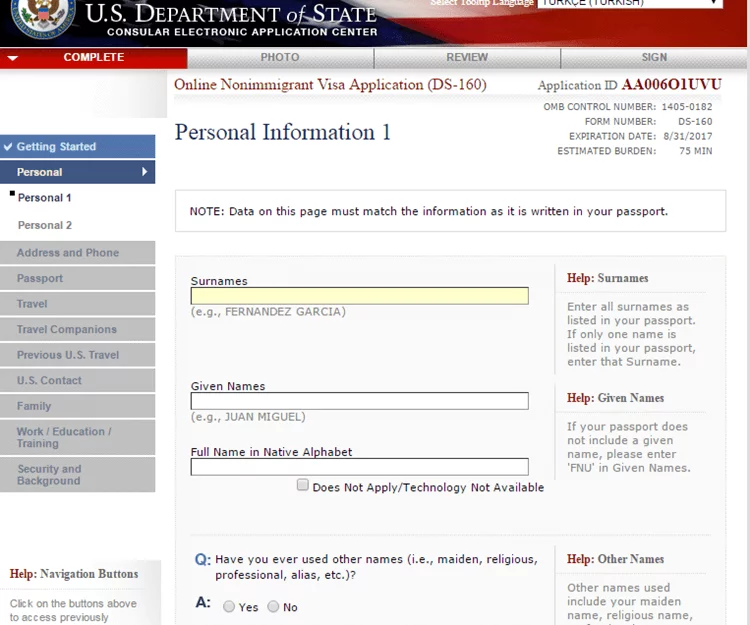Screen dimensions: 750x625
Task: Switch to the REVIEW step tab
Action: pos(467,58)
